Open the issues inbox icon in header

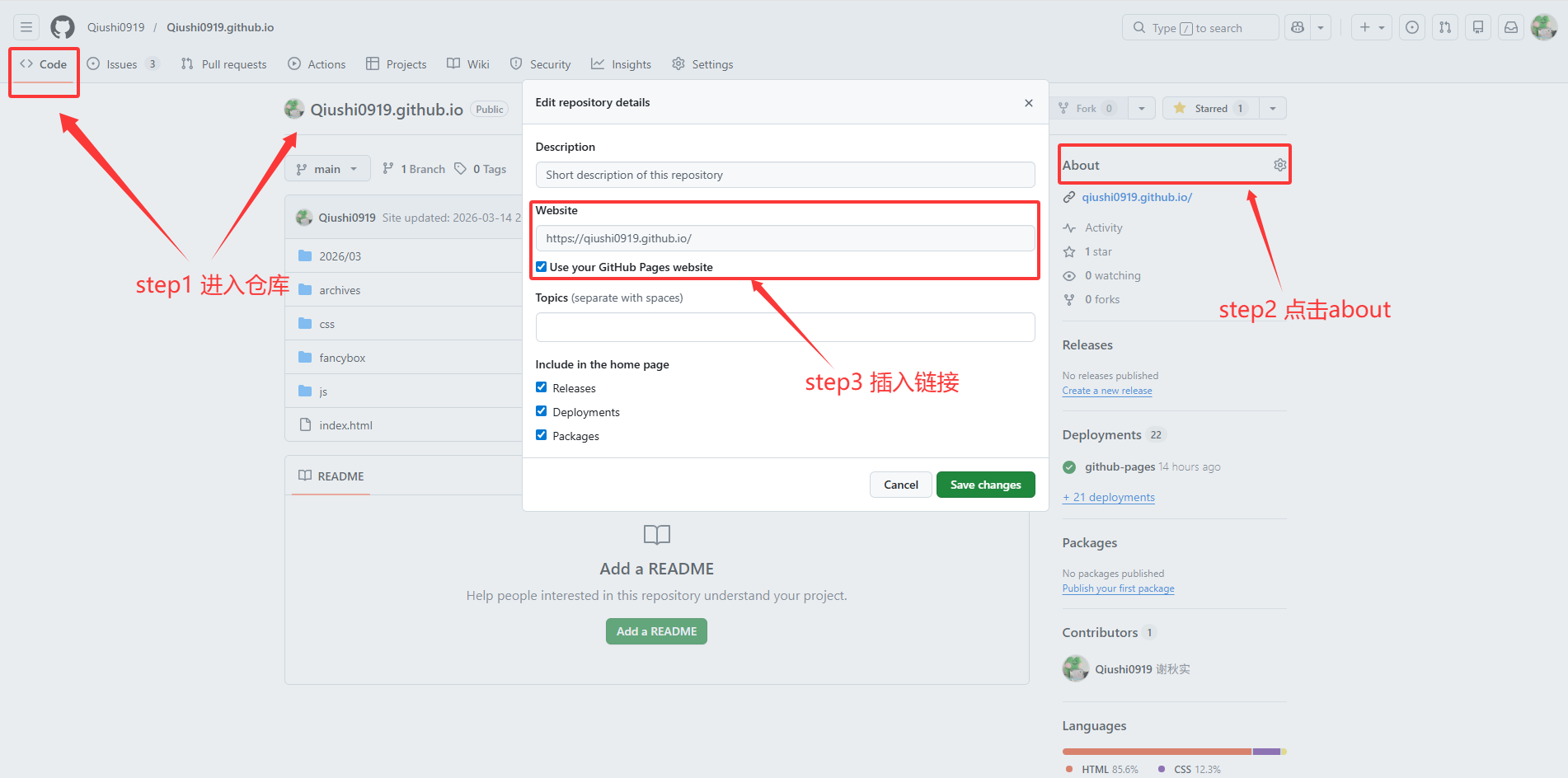[x=1412, y=27]
